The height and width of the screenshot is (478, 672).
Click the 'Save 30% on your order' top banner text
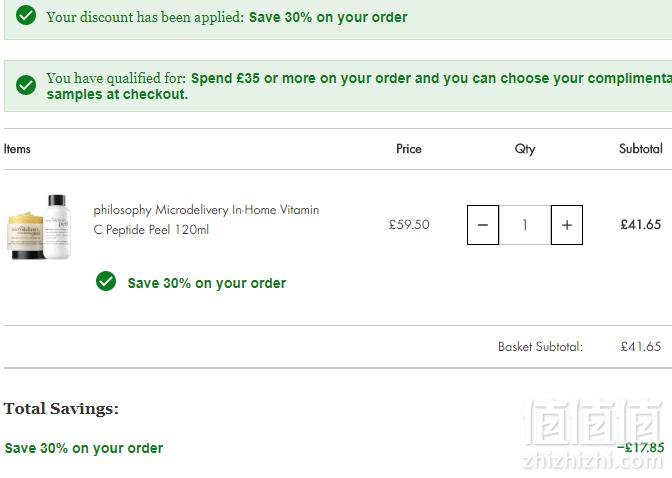pos(328,17)
